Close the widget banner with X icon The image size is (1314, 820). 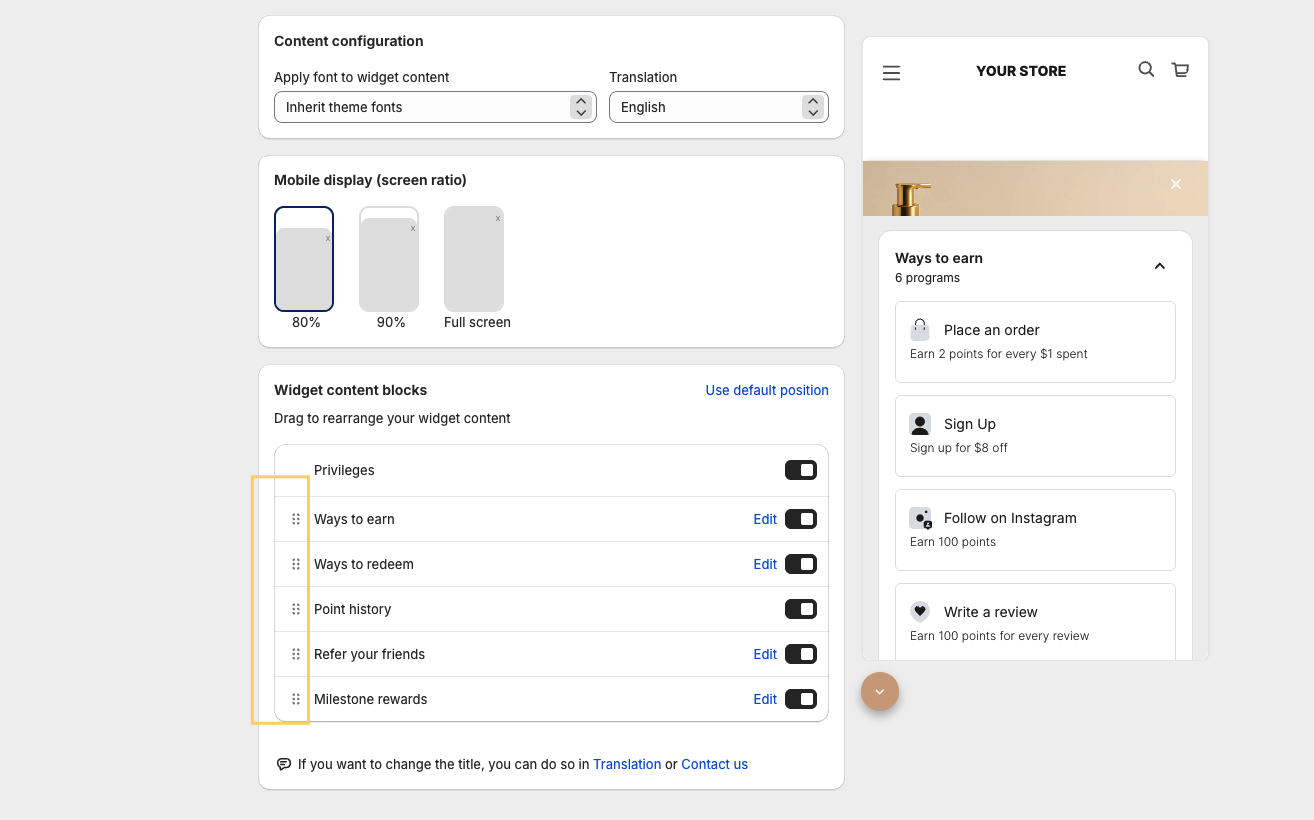(x=1176, y=184)
